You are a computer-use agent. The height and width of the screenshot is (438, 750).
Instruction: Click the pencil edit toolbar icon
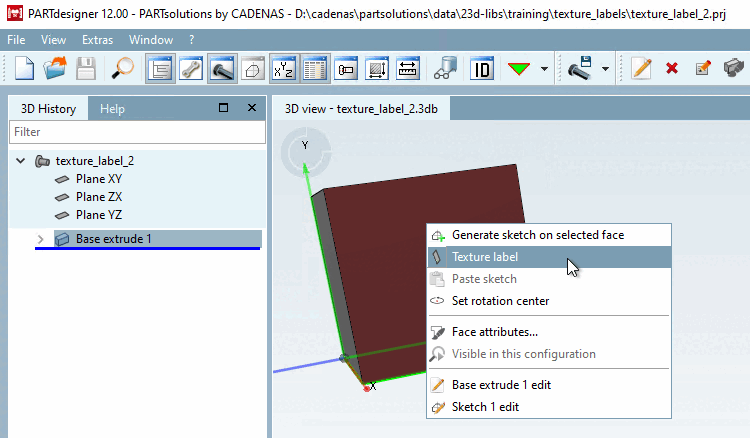[x=641, y=69]
